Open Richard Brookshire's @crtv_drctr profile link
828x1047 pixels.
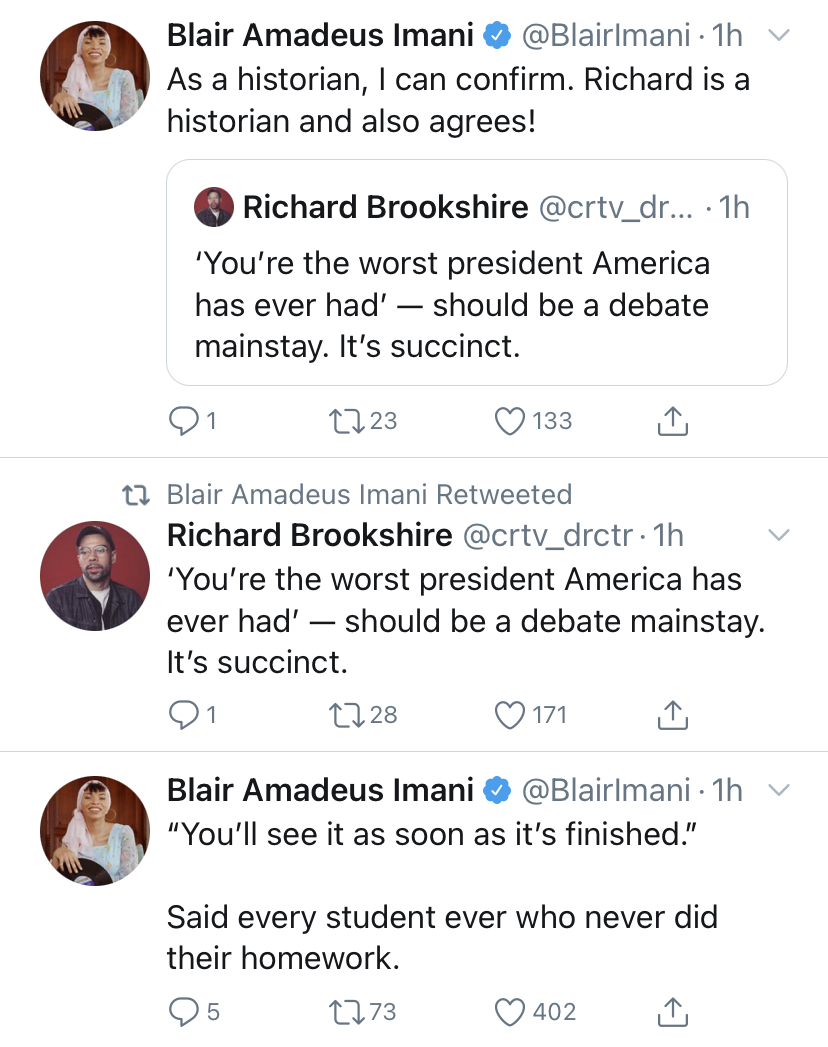click(x=548, y=536)
